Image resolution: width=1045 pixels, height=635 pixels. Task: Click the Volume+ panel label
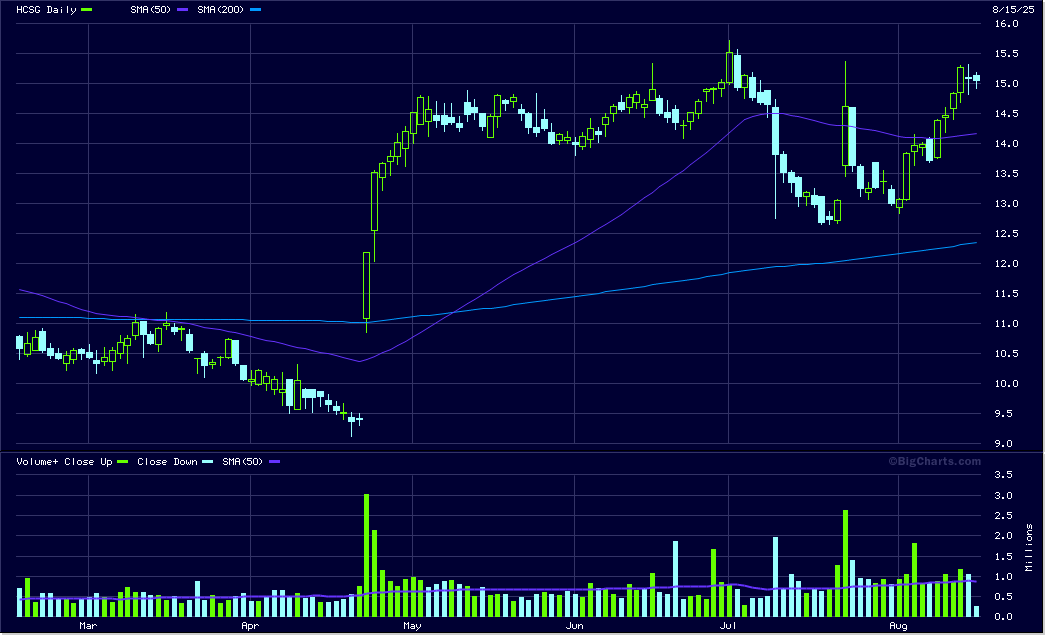(37, 462)
